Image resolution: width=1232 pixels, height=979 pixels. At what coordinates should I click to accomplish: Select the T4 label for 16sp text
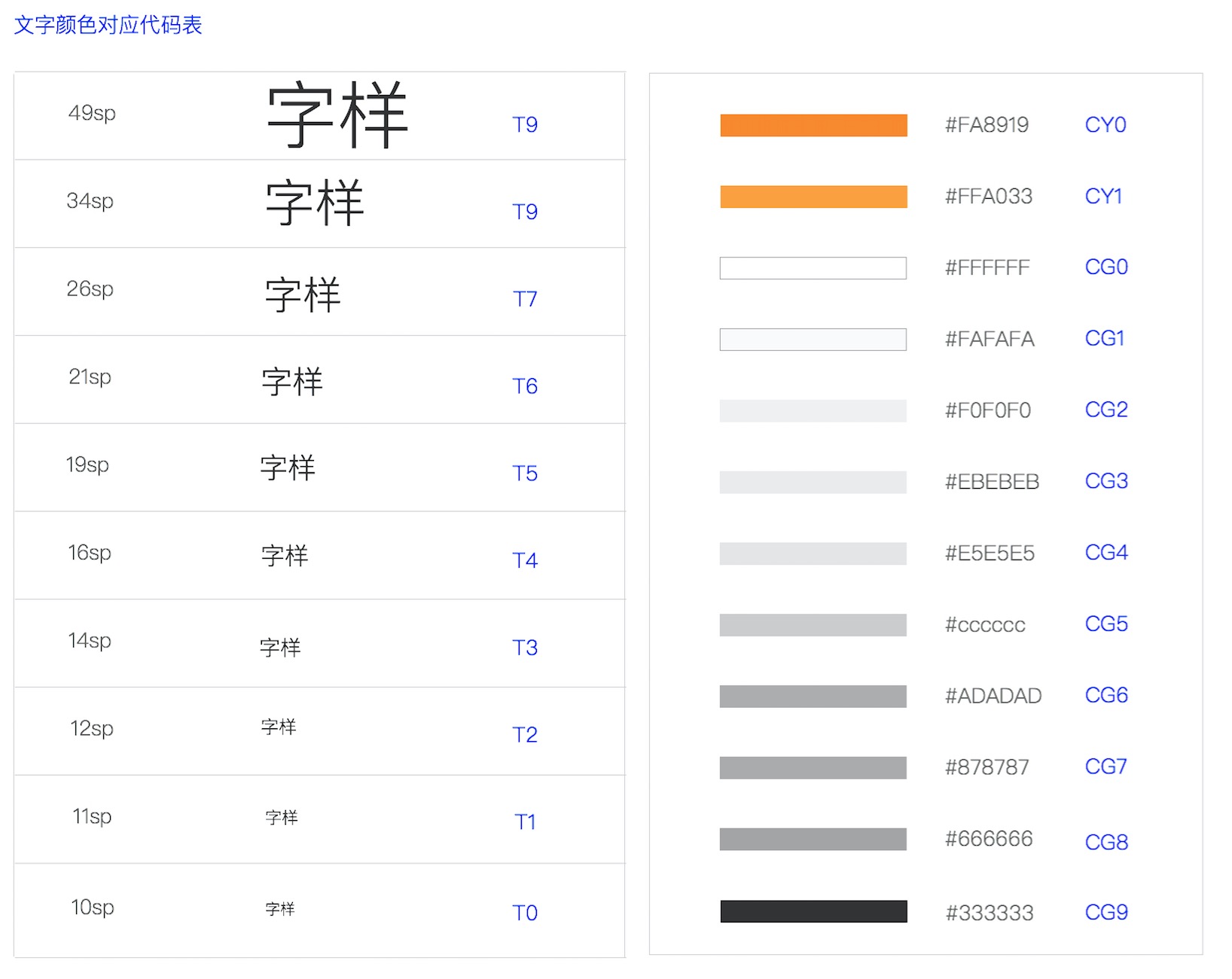point(526,560)
